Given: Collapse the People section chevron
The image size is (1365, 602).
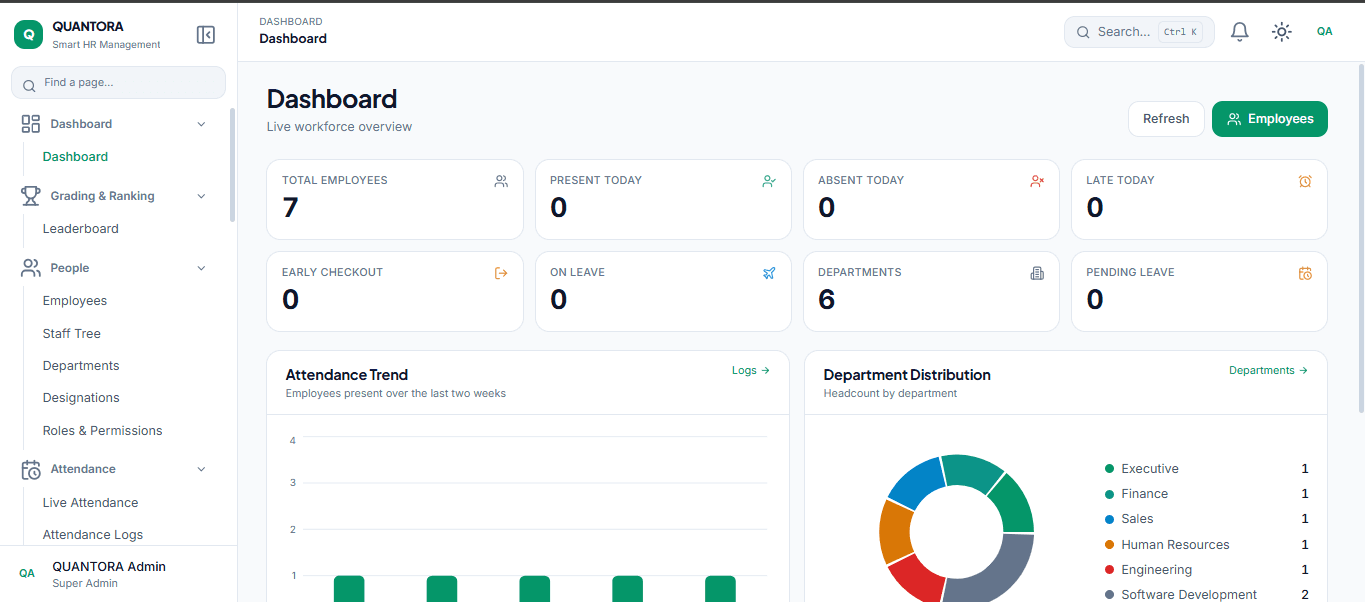Looking at the screenshot, I should [201, 268].
